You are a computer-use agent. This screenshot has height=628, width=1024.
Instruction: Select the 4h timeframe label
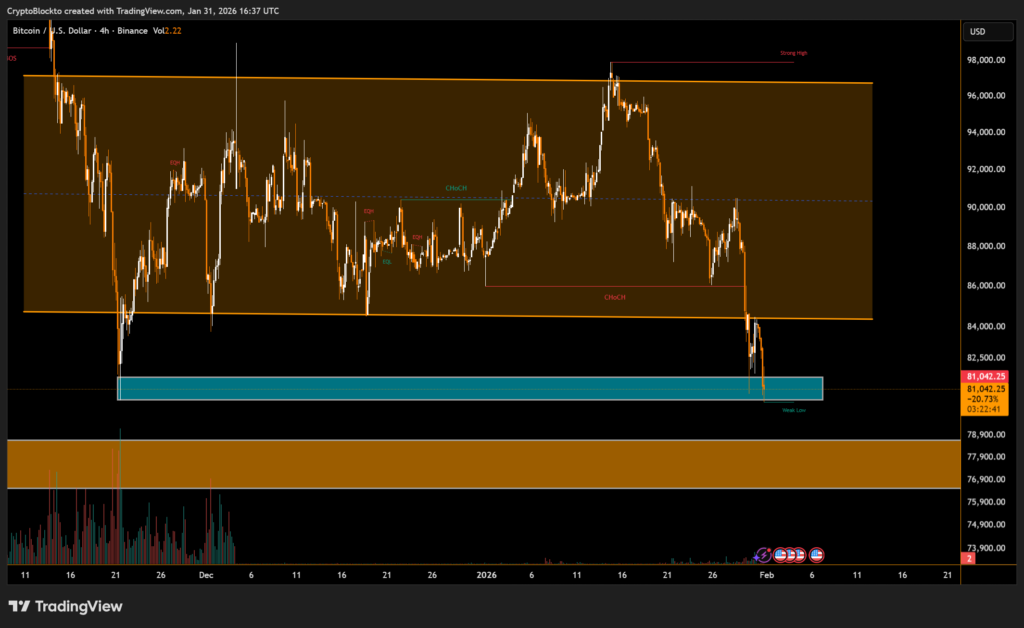[x=105, y=31]
